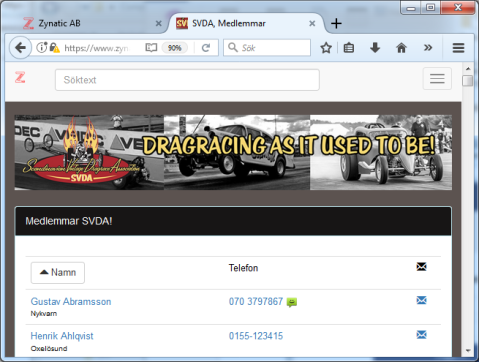Viewport: 479px width, 362px height.
Task: Open a new tab with plus button
Action: click(x=336, y=23)
